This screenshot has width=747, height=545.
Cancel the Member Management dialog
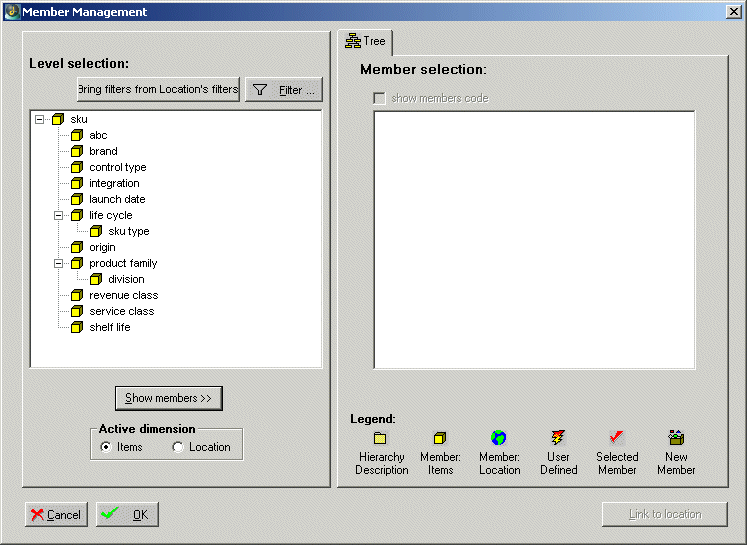pyautogui.click(x=56, y=515)
